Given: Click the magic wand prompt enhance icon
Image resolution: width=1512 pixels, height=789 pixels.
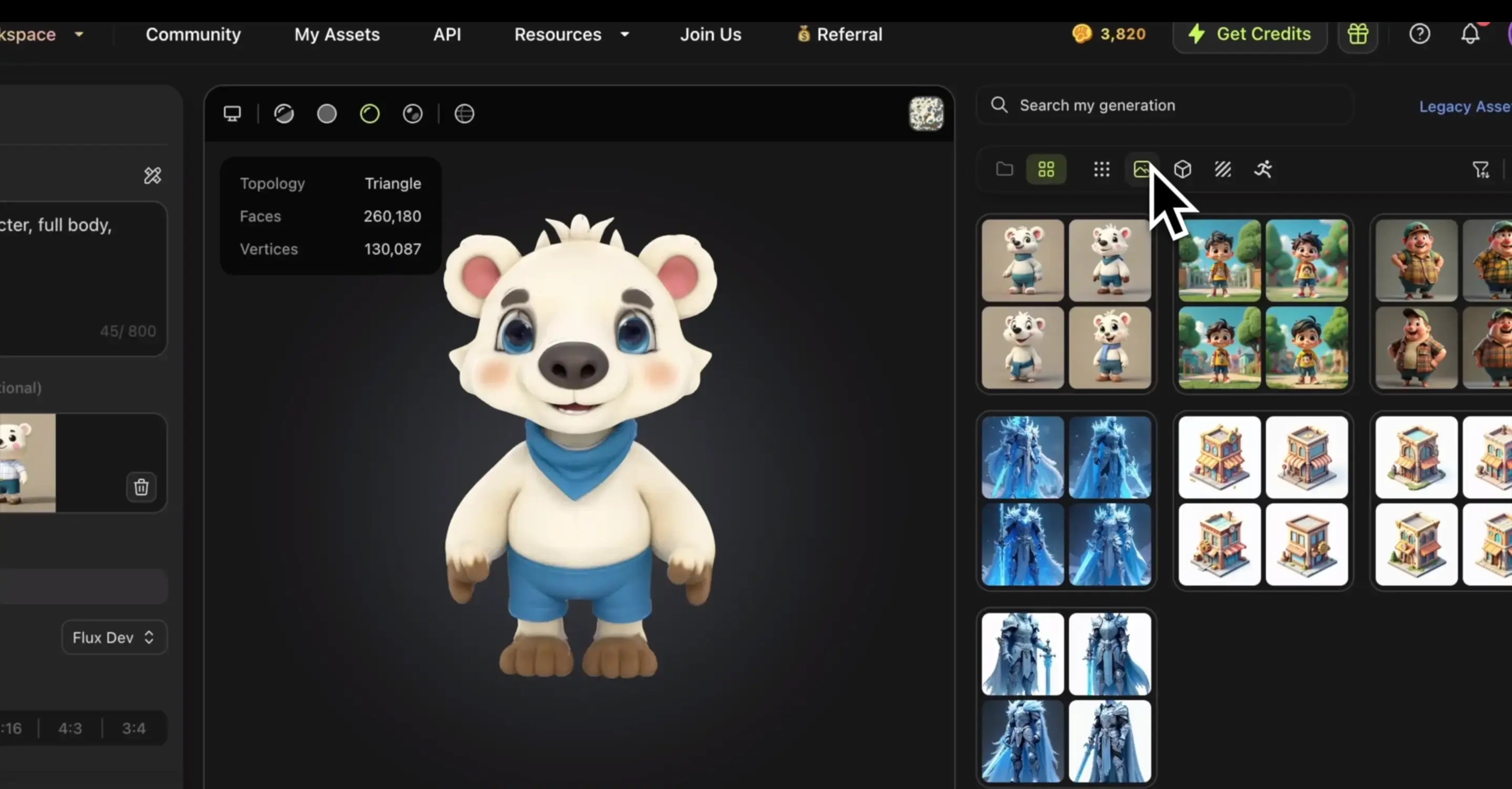Looking at the screenshot, I should click(153, 175).
